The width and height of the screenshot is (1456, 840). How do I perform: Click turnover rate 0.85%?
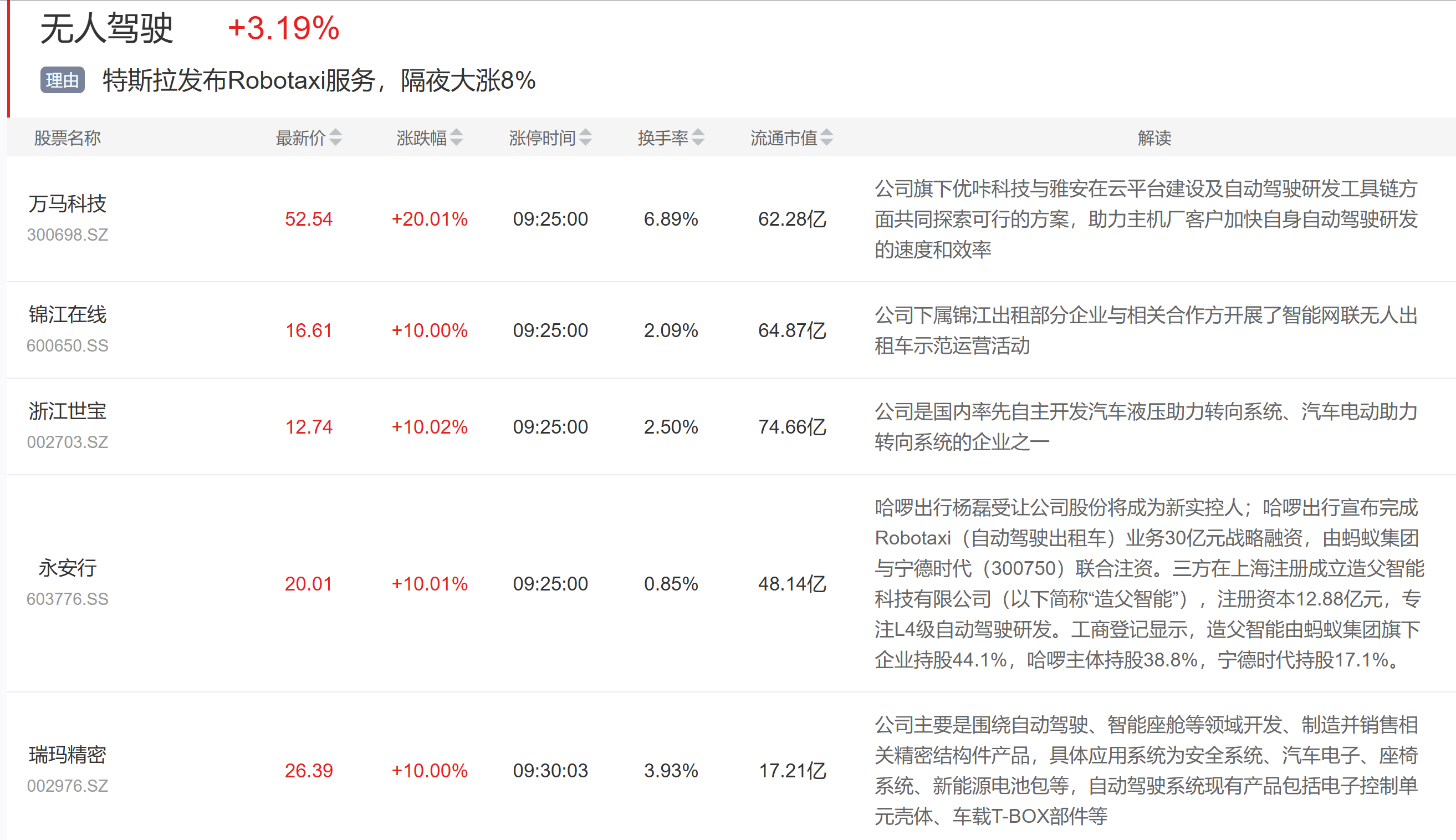671,584
